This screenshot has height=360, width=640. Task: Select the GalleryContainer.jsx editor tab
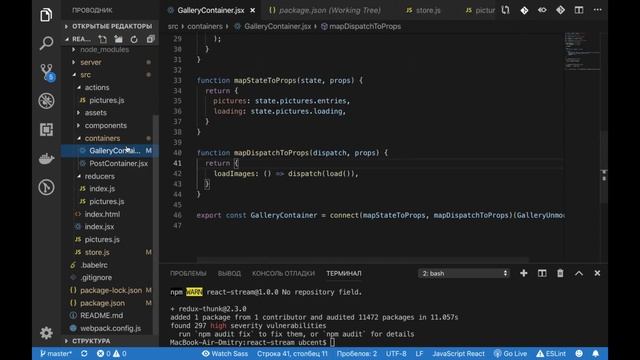point(211,11)
